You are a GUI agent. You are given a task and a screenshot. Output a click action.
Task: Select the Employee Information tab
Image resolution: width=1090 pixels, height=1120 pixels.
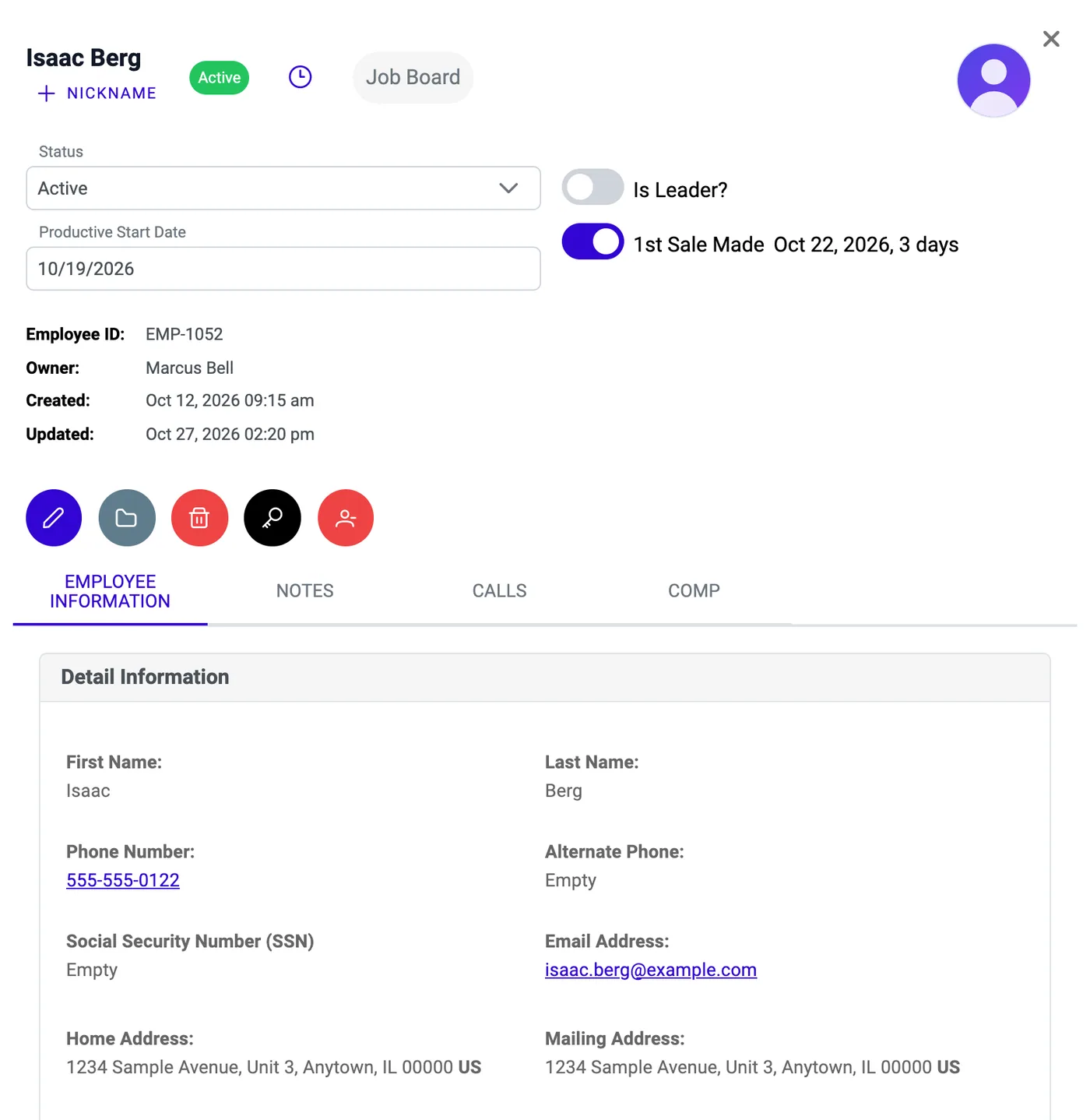(x=111, y=592)
